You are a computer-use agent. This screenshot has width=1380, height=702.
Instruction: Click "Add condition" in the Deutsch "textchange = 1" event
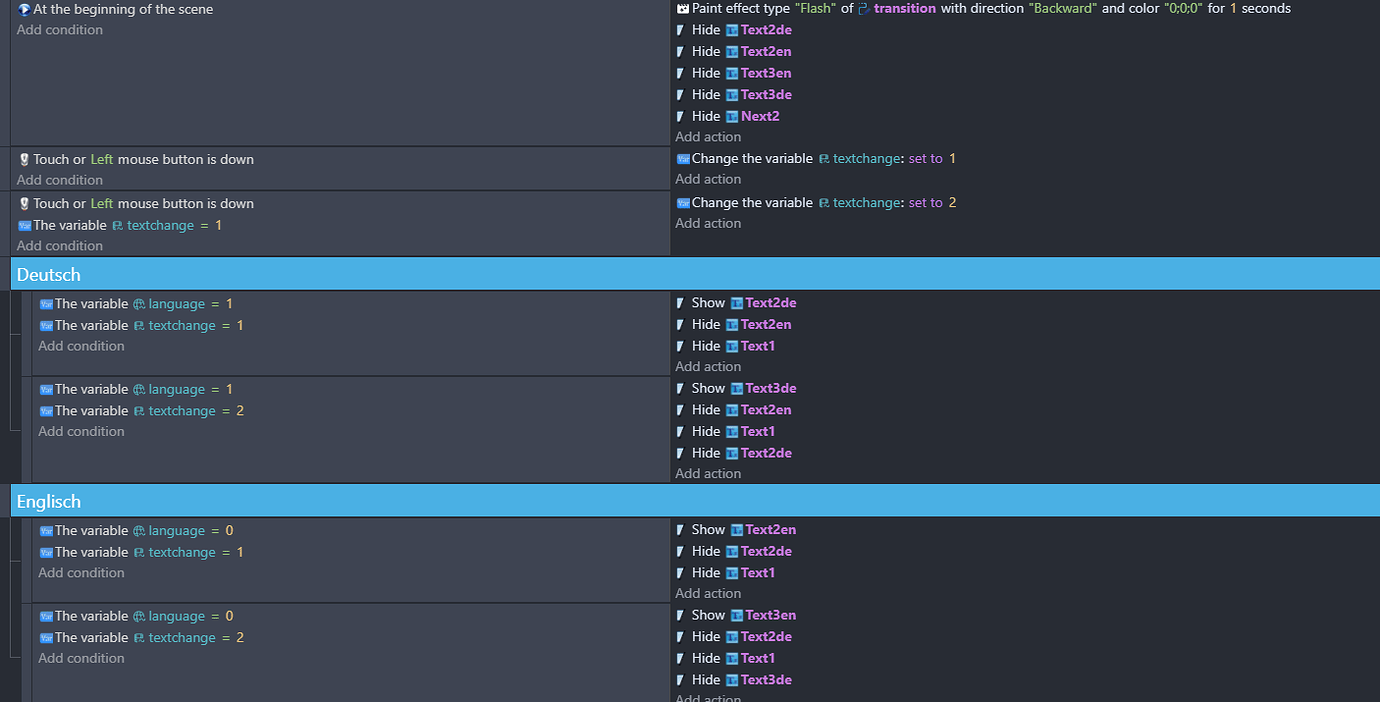click(x=81, y=346)
